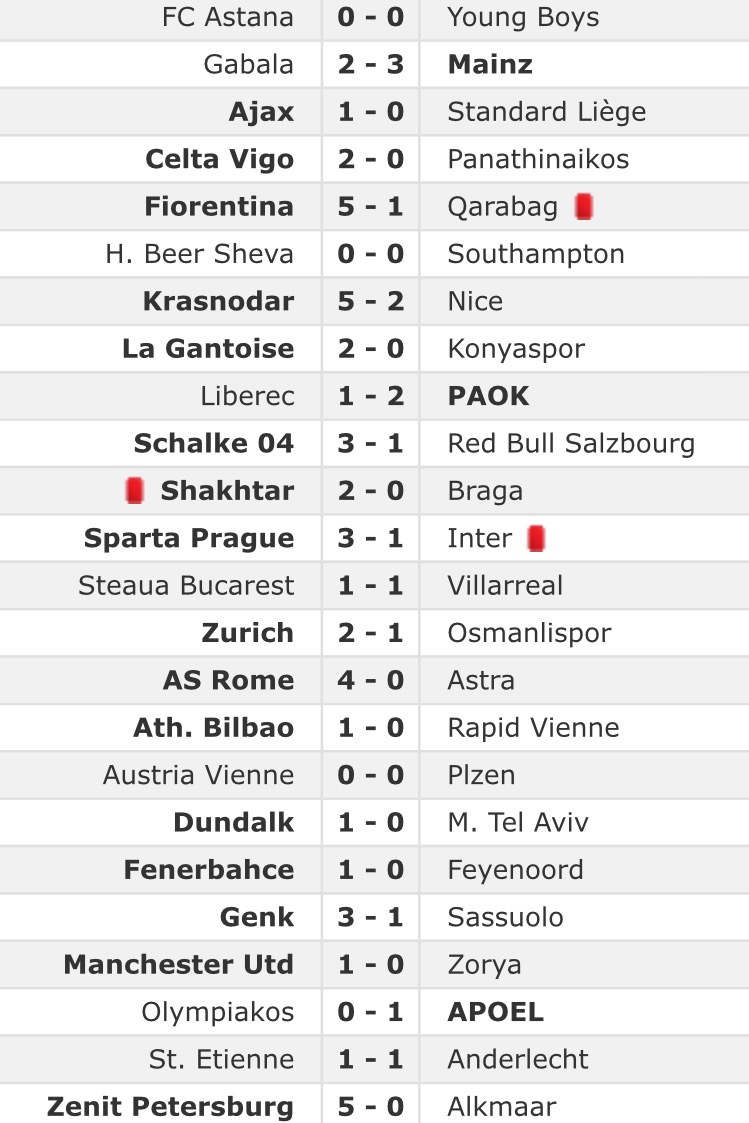Click the APOEL team name
The height and width of the screenshot is (1123, 749).
[496, 1012]
